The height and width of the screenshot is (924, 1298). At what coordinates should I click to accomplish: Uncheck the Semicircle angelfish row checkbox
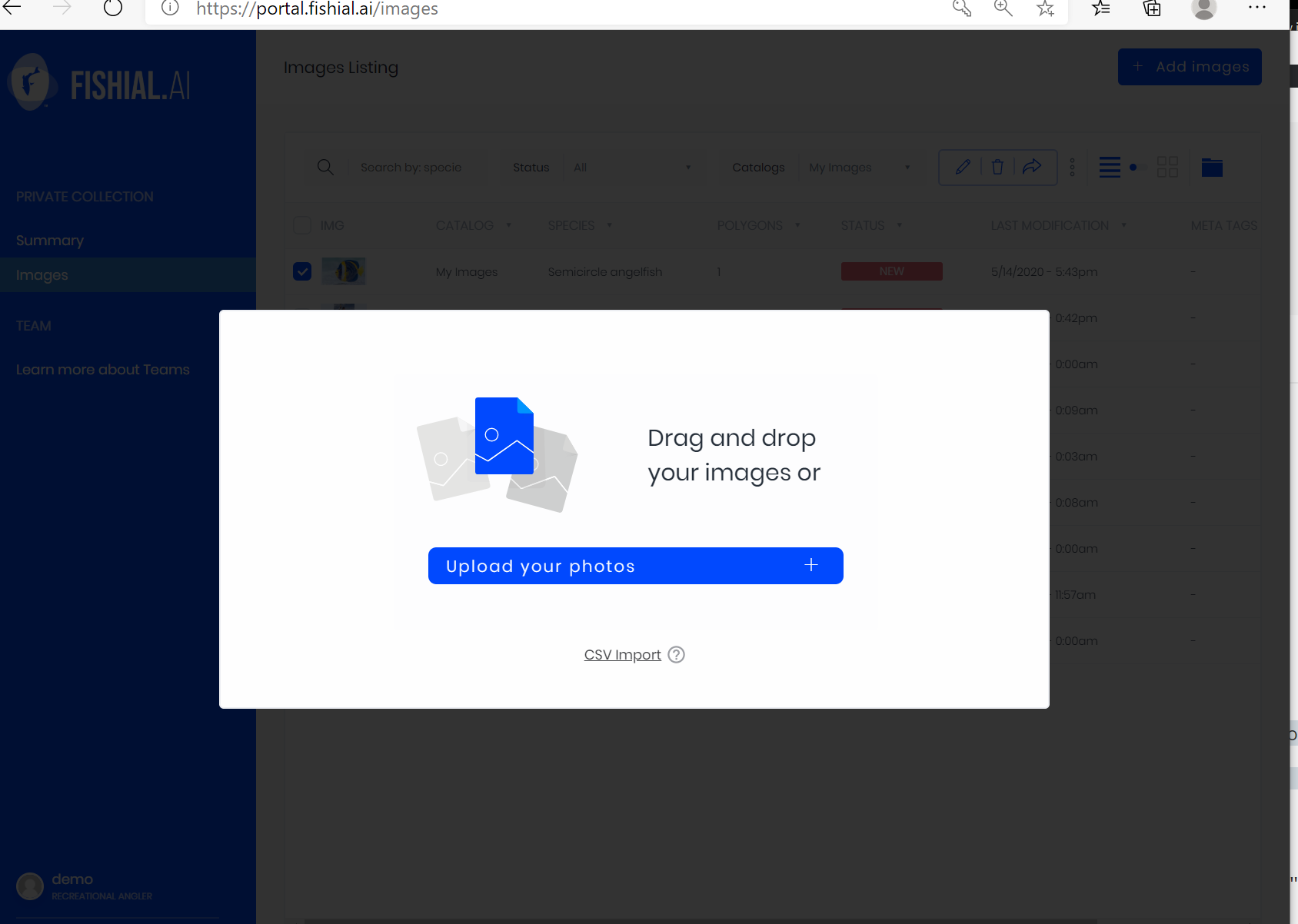302,271
